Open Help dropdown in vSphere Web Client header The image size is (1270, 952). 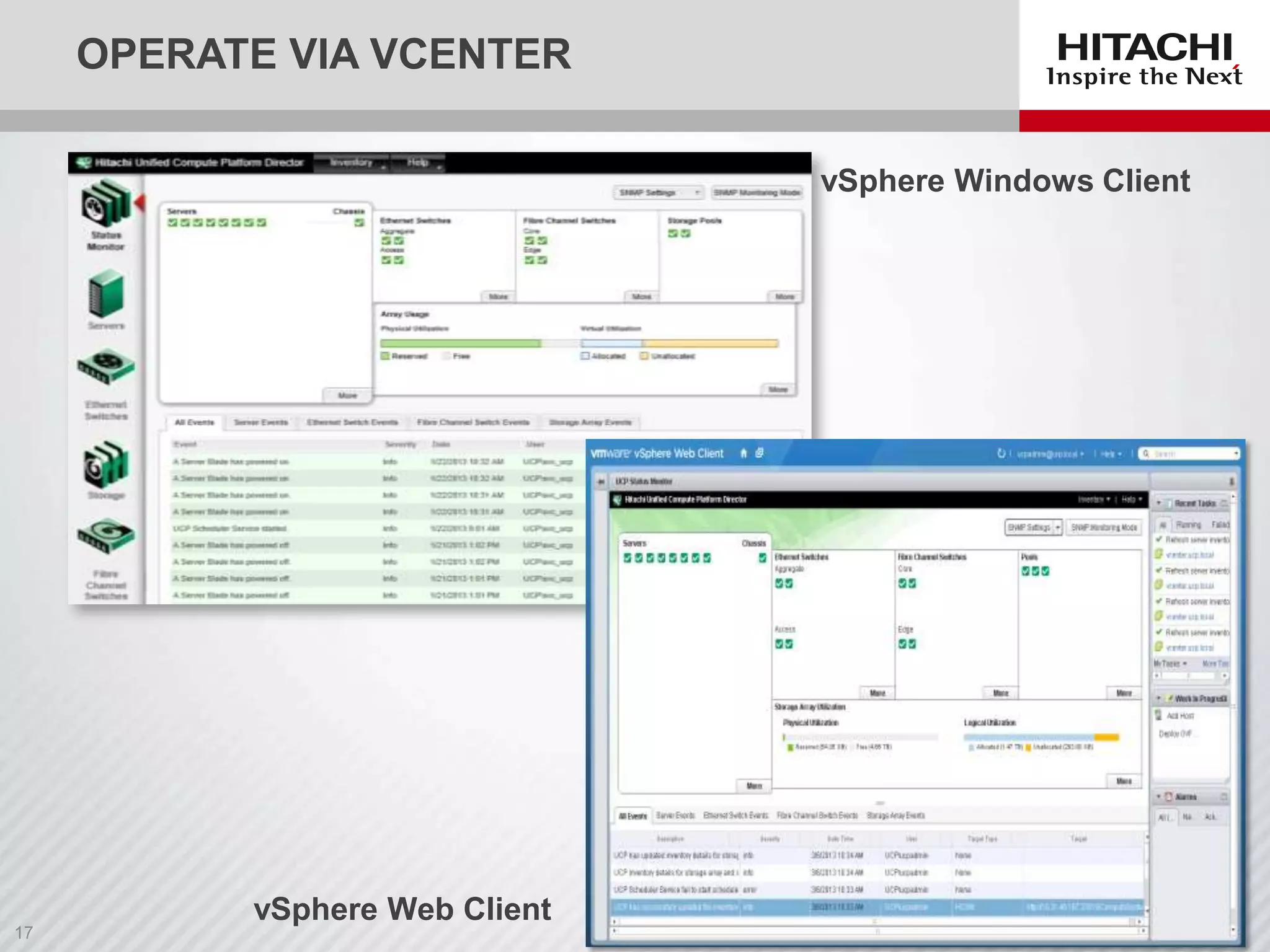[x=1111, y=454]
